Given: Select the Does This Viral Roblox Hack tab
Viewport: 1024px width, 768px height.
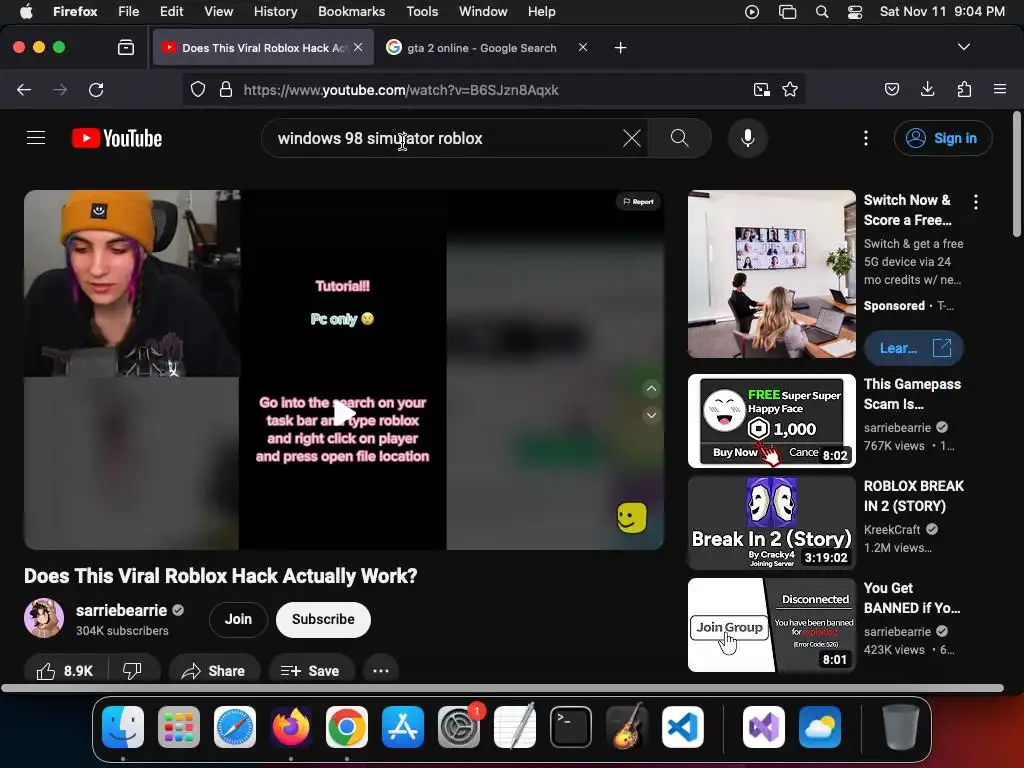Looking at the screenshot, I should 263,48.
